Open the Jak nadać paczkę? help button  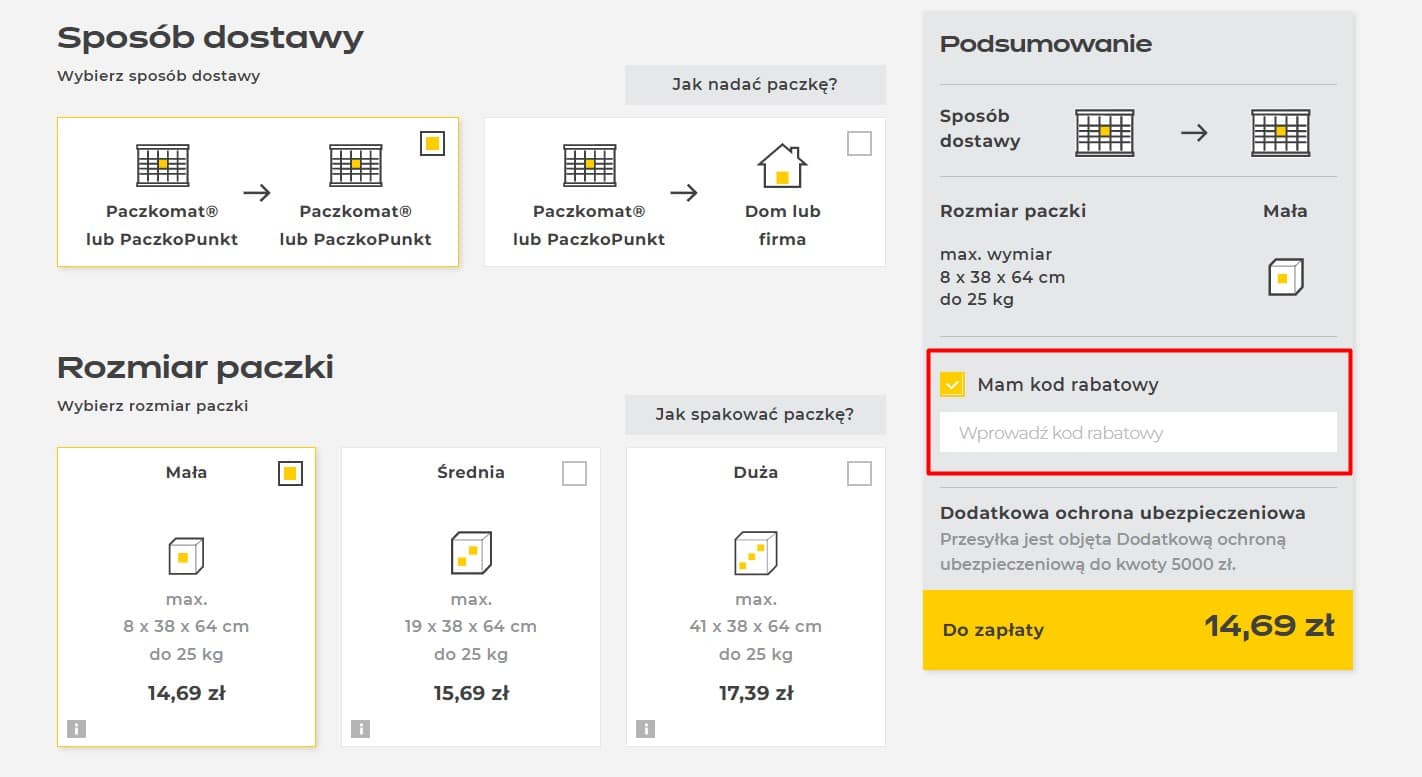[x=754, y=84]
